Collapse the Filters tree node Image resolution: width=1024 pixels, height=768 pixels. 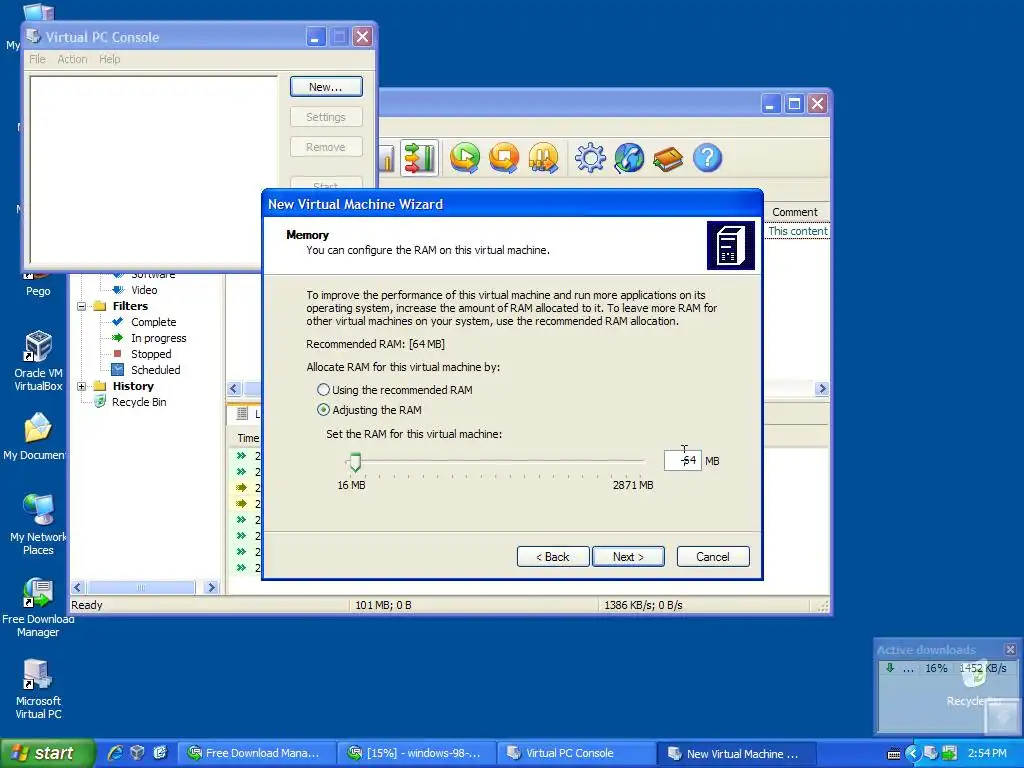point(82,306)
